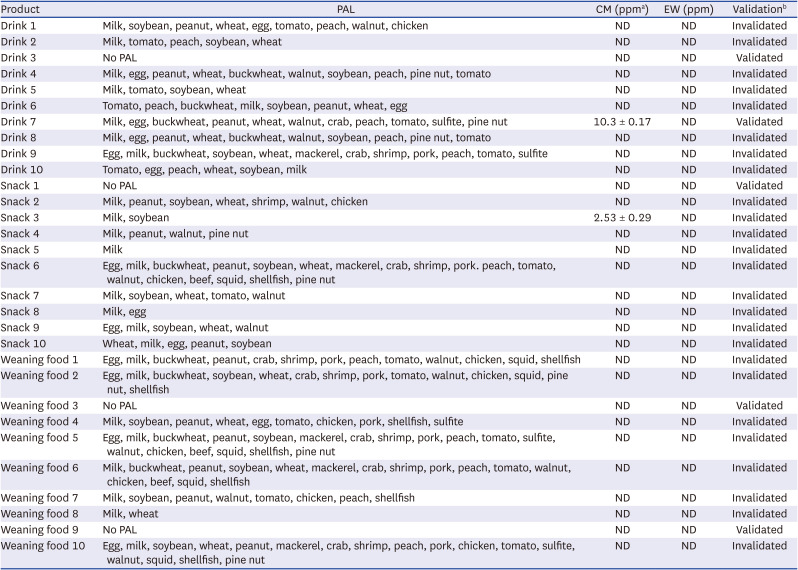The image size is (798, 570).
Task: Select the CM (ppm) column header
Action: (622, 9)
